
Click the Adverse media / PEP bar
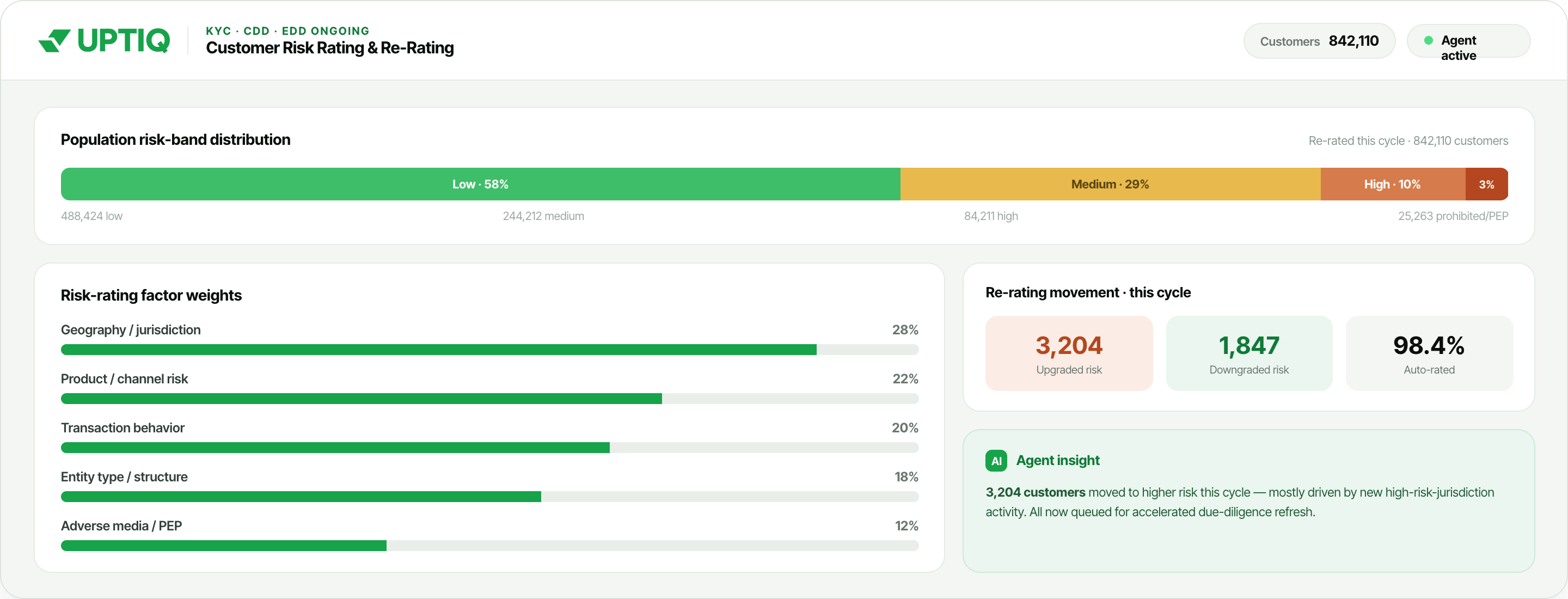point(489,546)
